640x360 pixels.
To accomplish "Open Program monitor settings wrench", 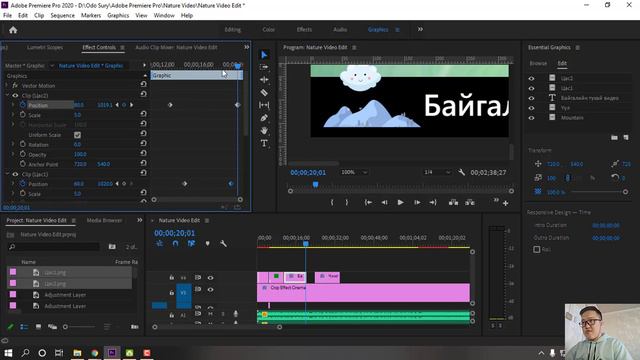I will pos(462,172).
